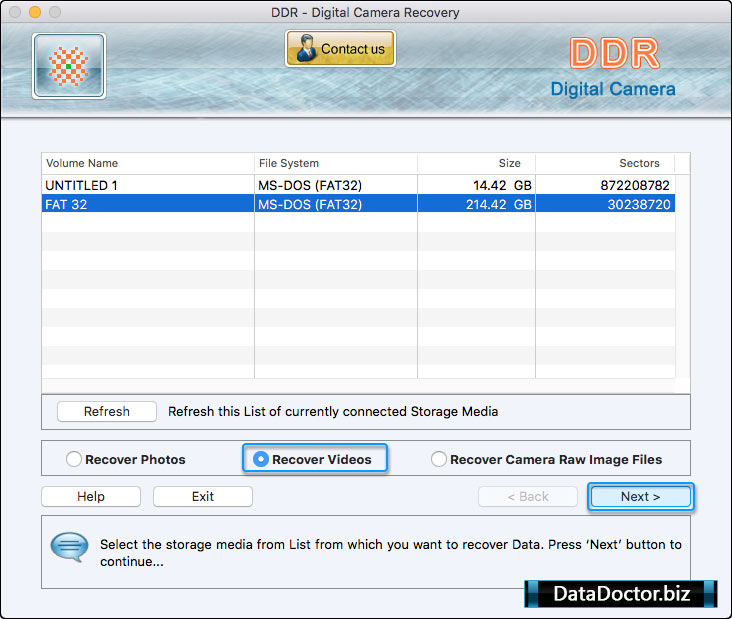Go to the Next step
The height and width of the screenshot is (619, 732).
(x=640, y=496)
